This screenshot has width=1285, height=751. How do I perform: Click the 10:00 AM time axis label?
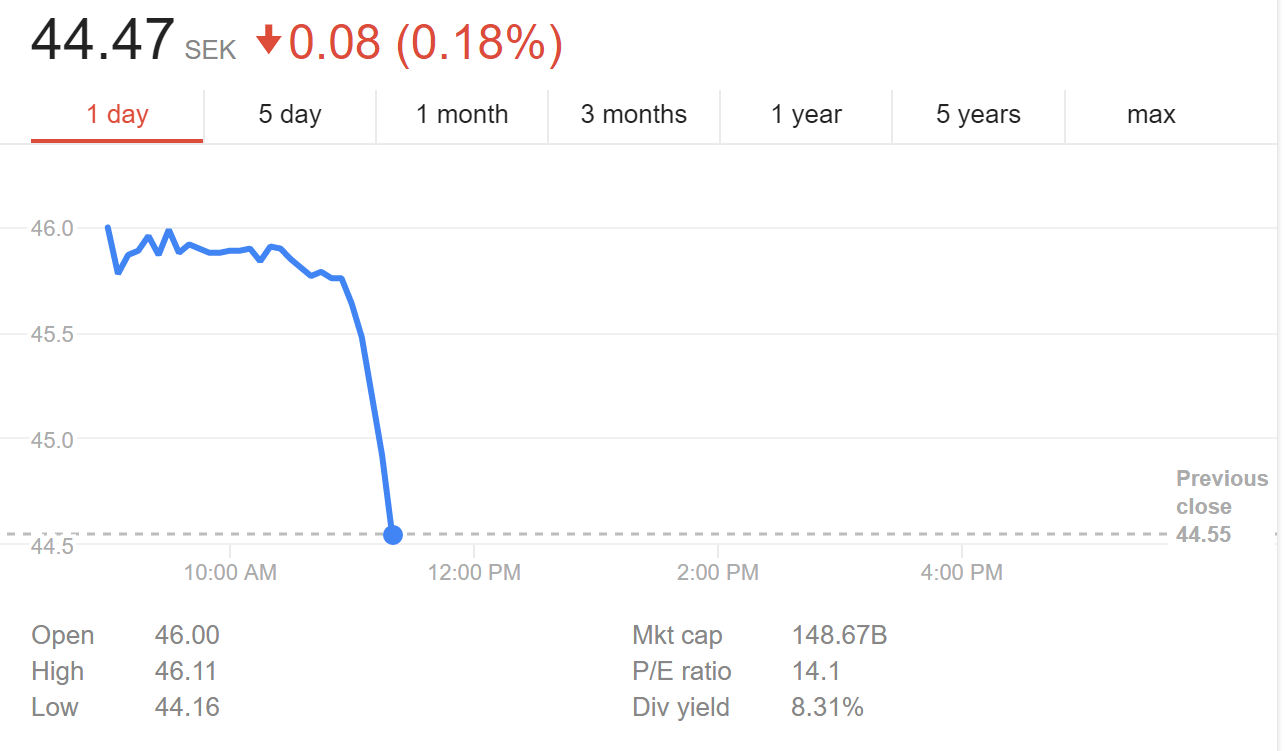(x=230, y=573)
